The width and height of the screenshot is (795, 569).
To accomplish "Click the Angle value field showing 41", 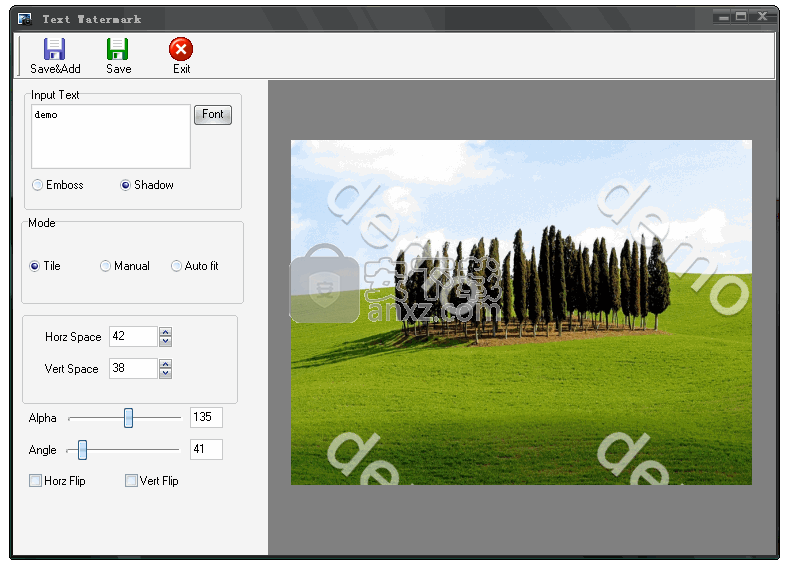I will click(x=206, y=449).
